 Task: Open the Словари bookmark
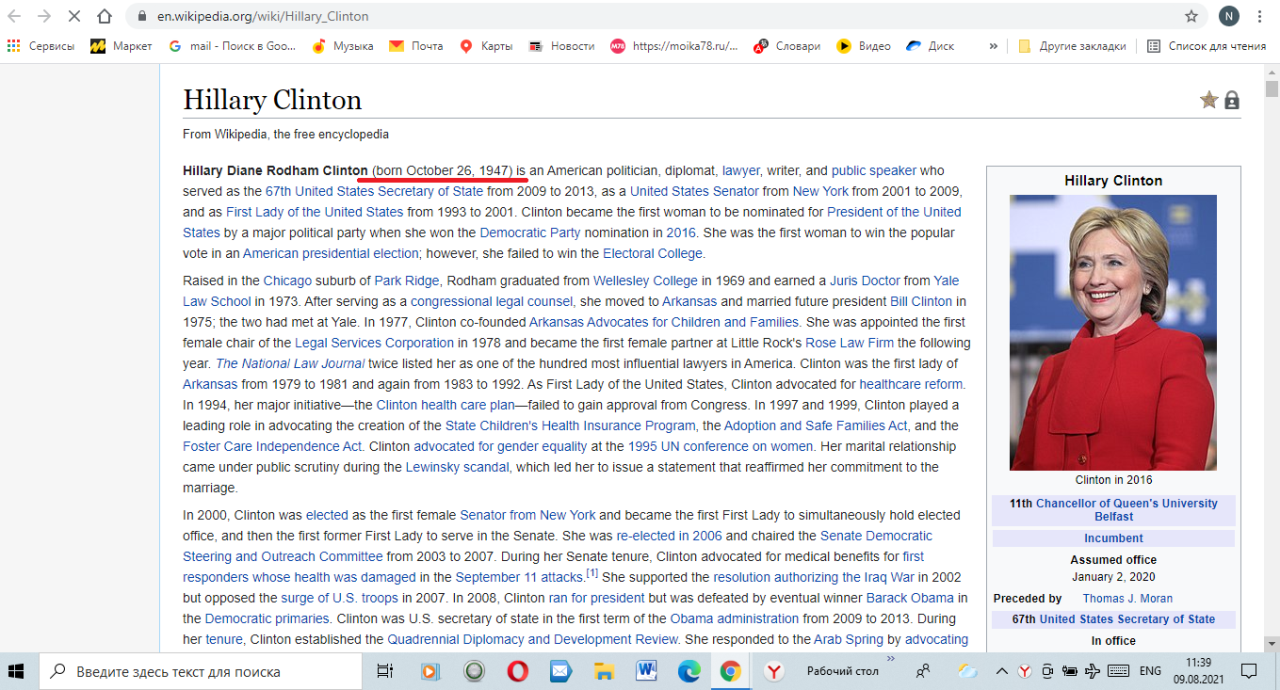coord(787,46)
